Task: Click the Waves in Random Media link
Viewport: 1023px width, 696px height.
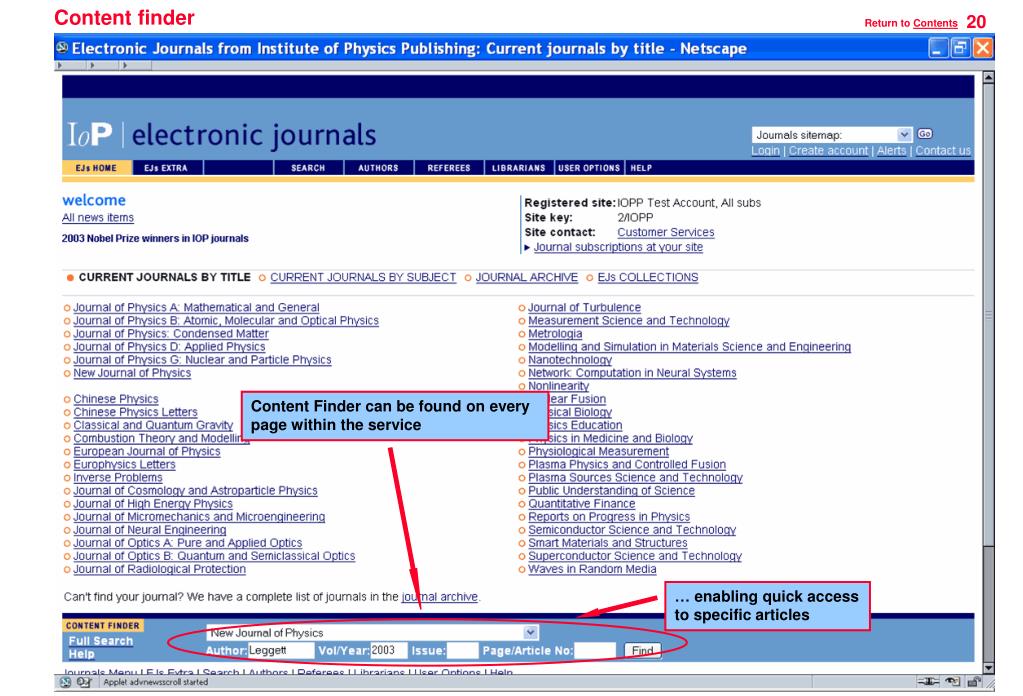Action: pyautogui.click(x=592, y=569)
